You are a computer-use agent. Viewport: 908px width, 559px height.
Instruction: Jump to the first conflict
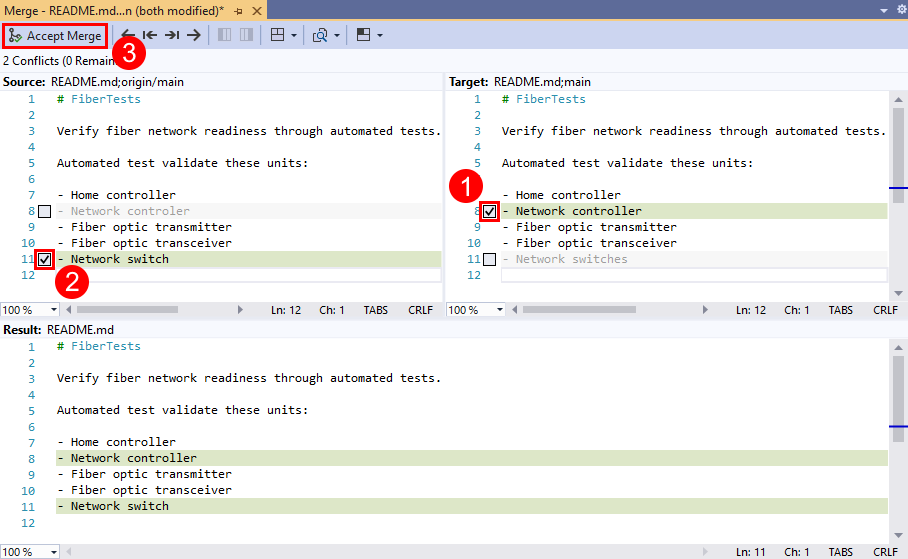[x=150, y=35]
